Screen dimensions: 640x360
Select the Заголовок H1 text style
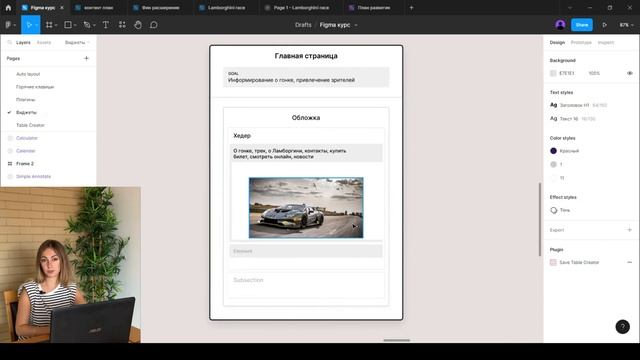(578, 105)
